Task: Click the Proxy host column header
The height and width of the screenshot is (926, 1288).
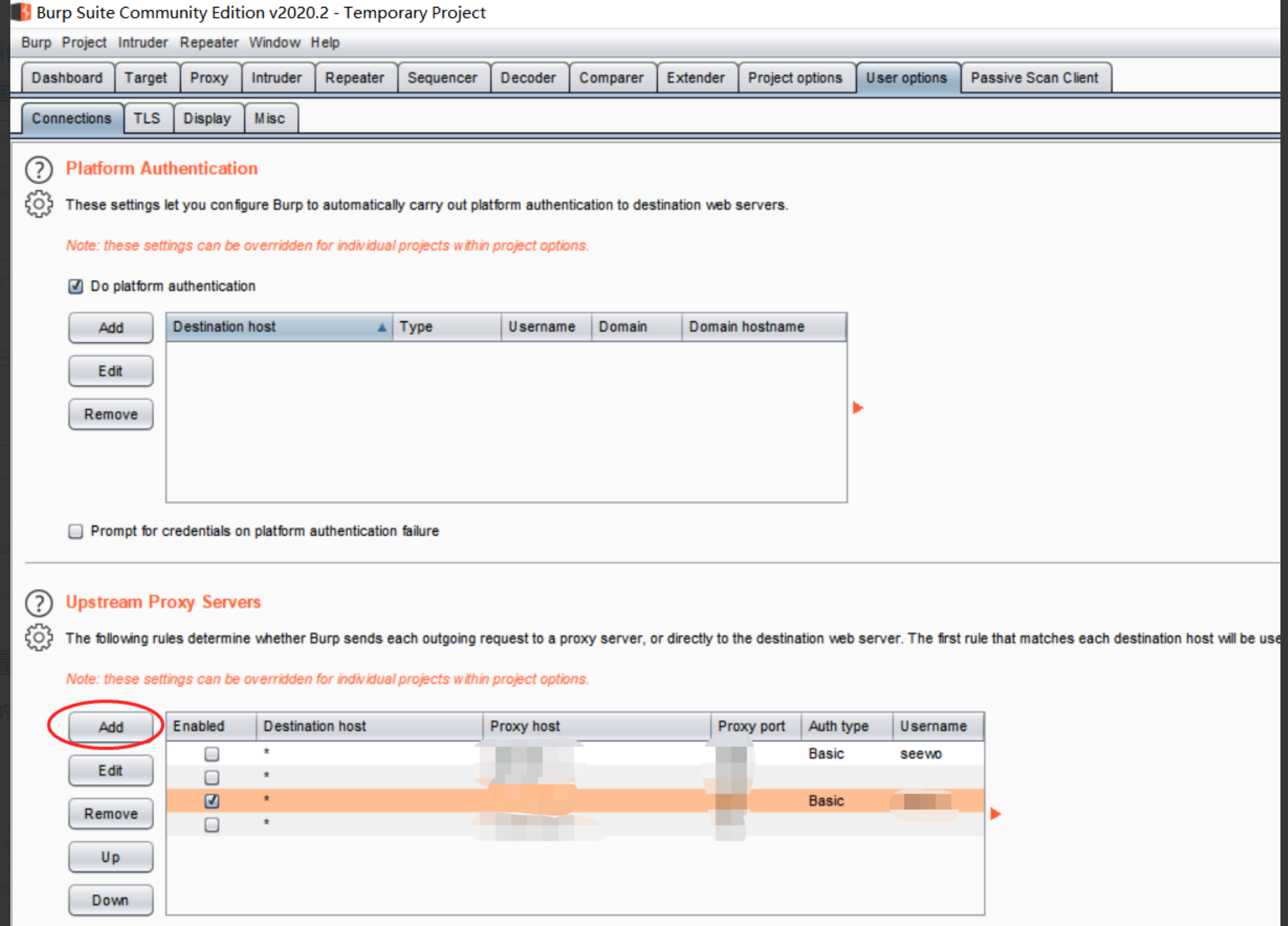Action: click(597, 726)
